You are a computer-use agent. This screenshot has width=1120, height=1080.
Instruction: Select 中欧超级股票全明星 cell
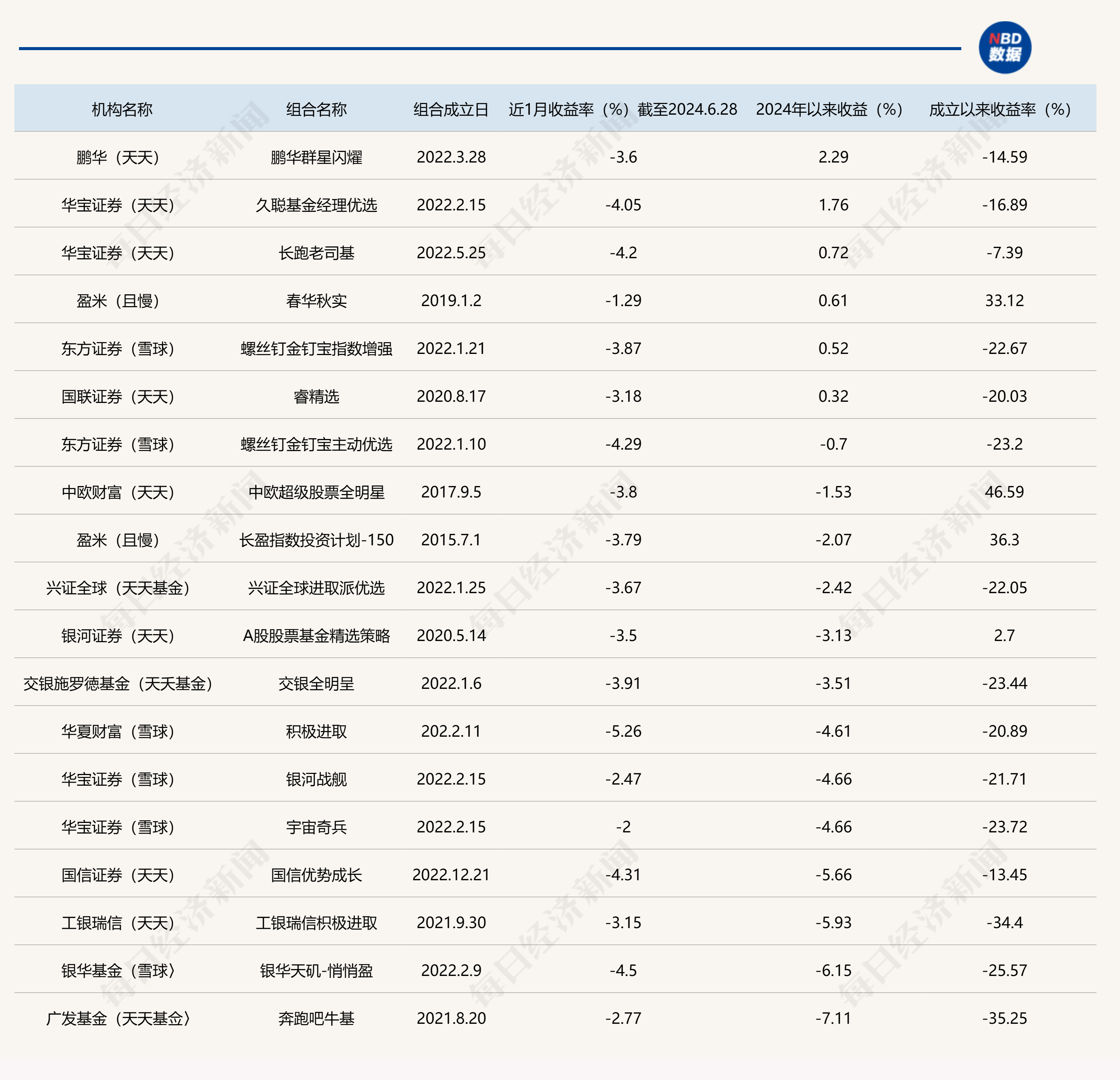point(317,492)
